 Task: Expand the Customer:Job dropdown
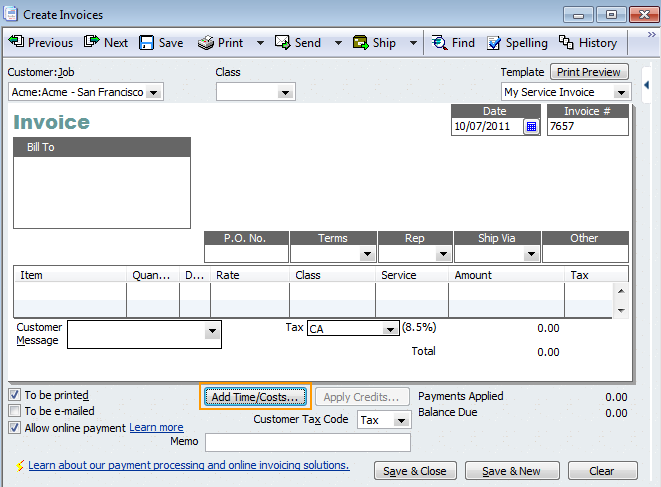(154, 92)
